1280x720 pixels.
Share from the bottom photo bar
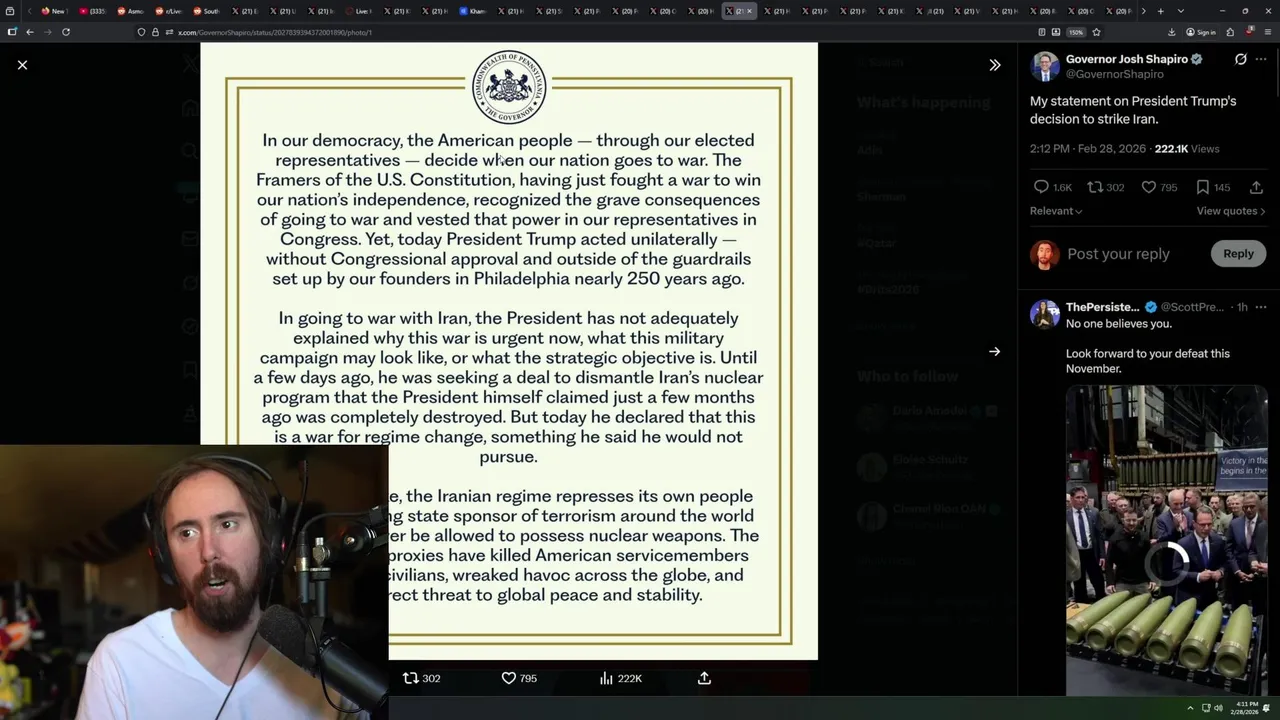pyautogui.click(x=704, y=678)
